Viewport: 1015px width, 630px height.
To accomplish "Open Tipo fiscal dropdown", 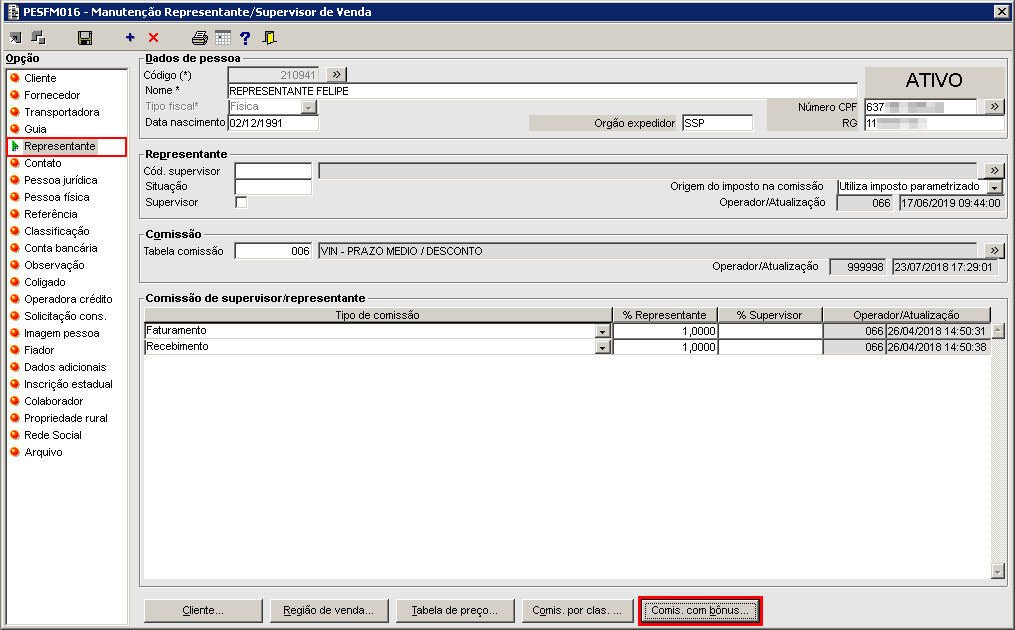I will (309, 107).
